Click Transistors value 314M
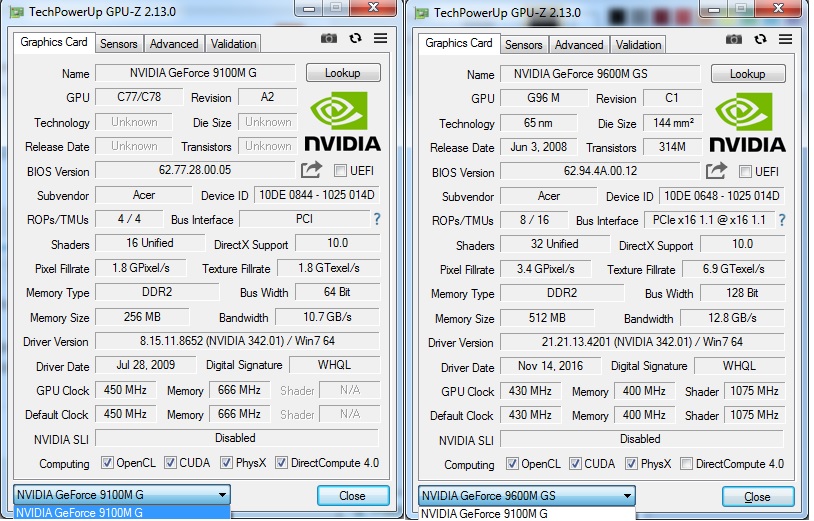This screenshot has height=521, width=814. pos(673,147)
